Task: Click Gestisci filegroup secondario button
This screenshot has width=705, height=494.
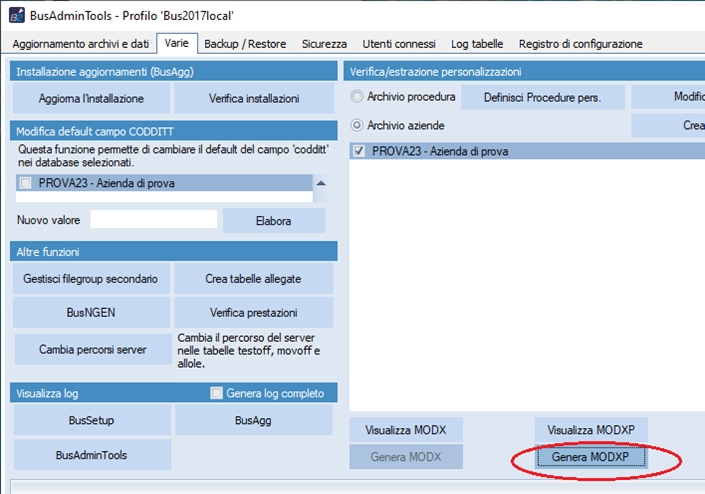Action: click(91, 279)
